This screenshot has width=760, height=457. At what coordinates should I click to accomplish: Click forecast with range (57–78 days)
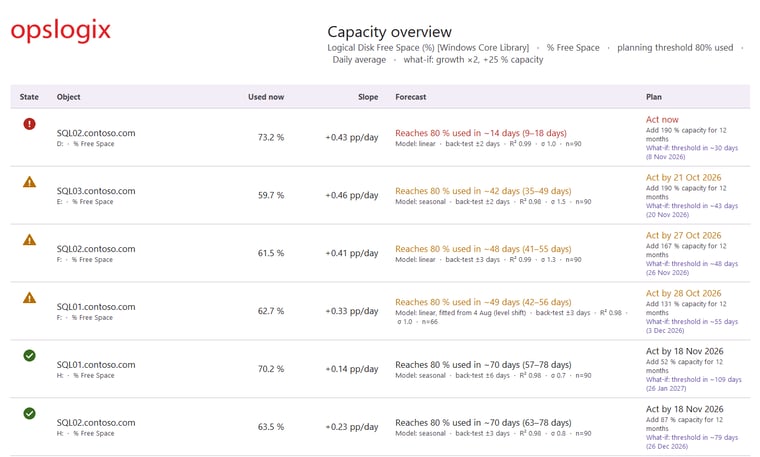(483, 364)
